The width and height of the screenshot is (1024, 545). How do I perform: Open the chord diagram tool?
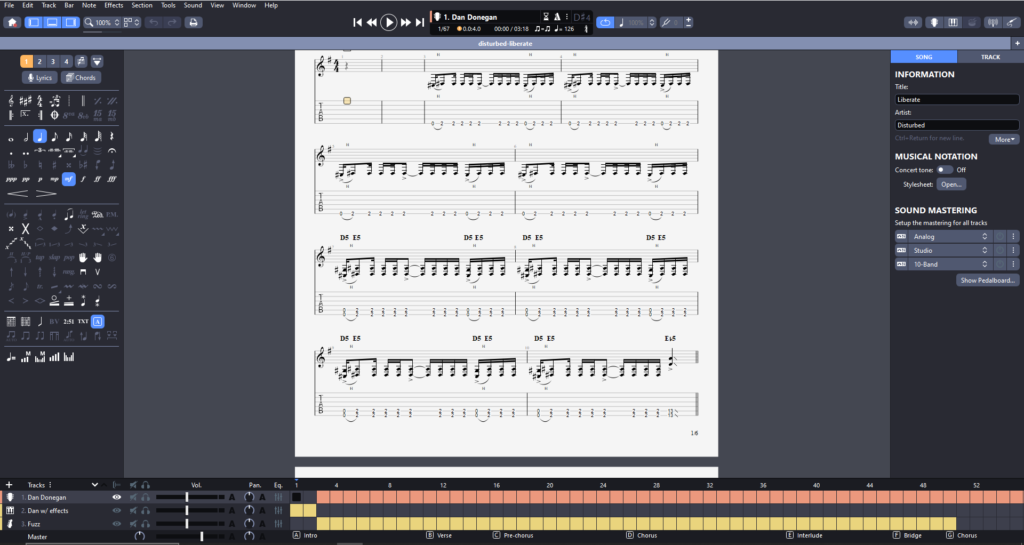pyautogui.click(x=11, y=321)
